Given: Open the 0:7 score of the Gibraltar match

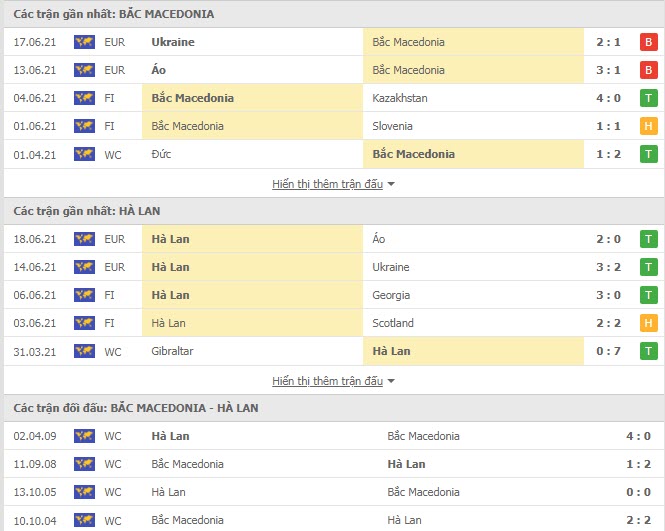Looking at the screenshot, I should tap(608, 351).
